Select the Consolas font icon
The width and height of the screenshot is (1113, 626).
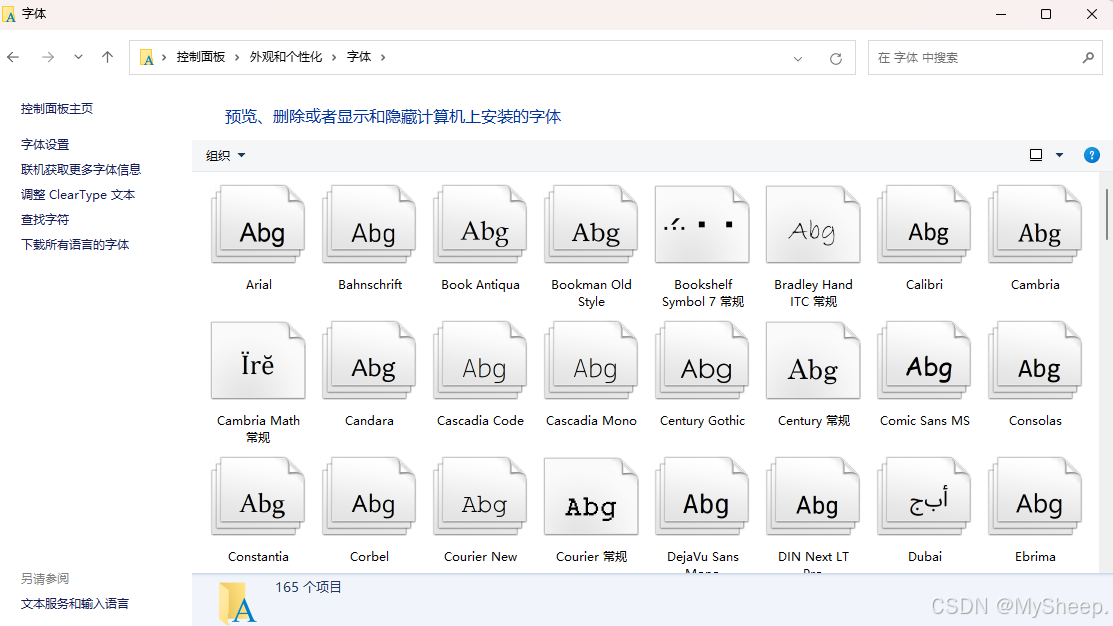(1035, 361)
